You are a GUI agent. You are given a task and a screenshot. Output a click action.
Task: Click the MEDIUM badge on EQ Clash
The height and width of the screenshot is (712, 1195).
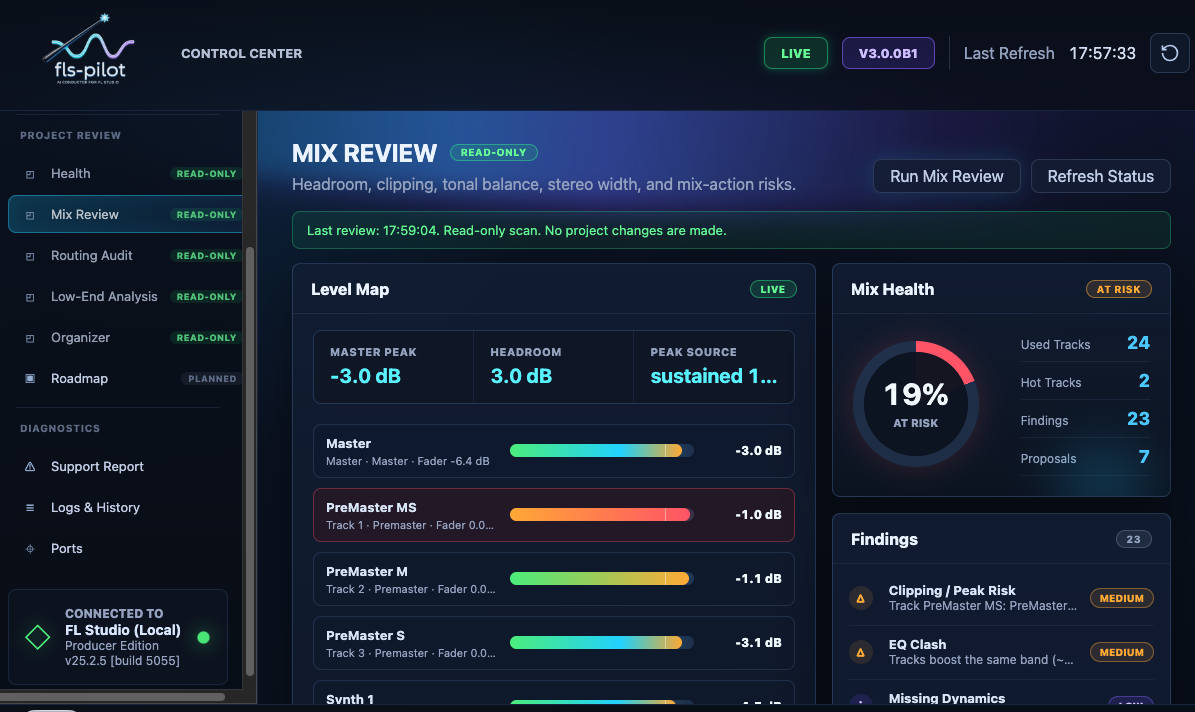click(1121, 653)
